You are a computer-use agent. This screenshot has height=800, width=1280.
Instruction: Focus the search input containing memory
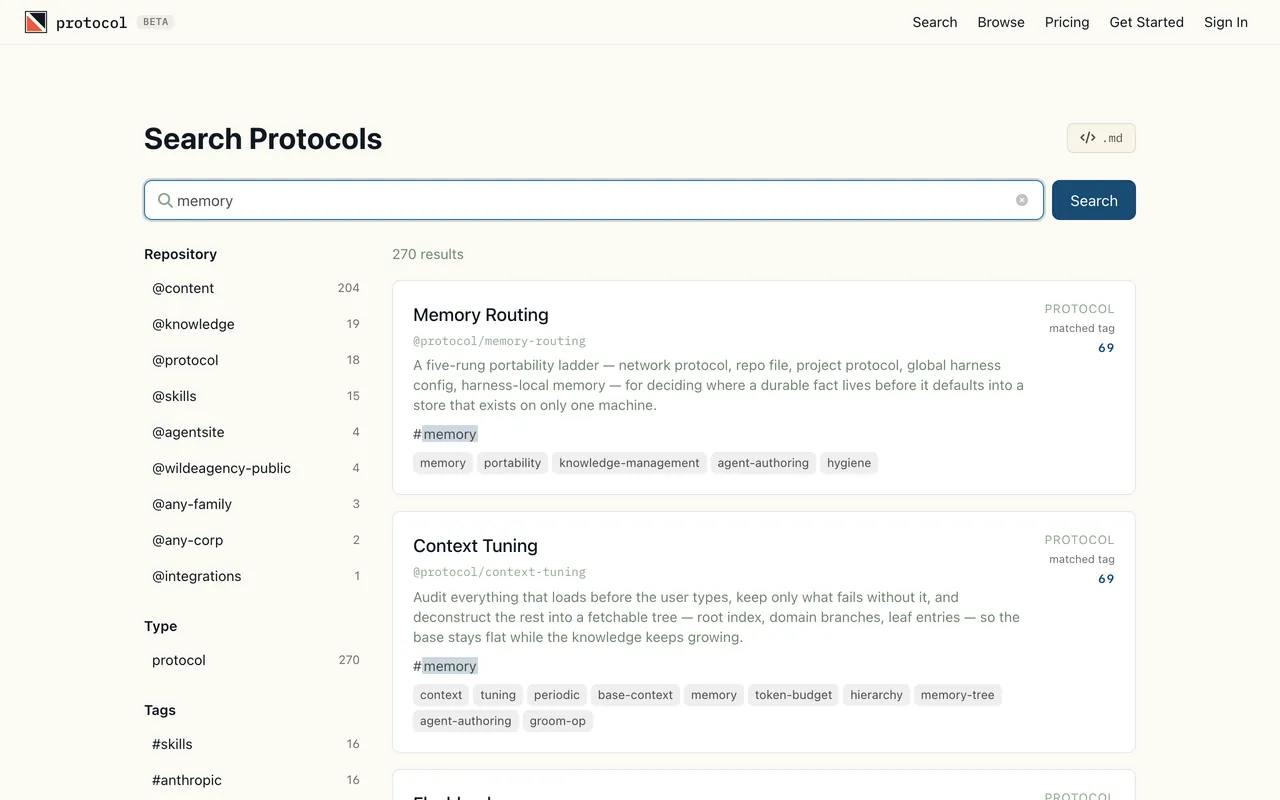[594, 200]
